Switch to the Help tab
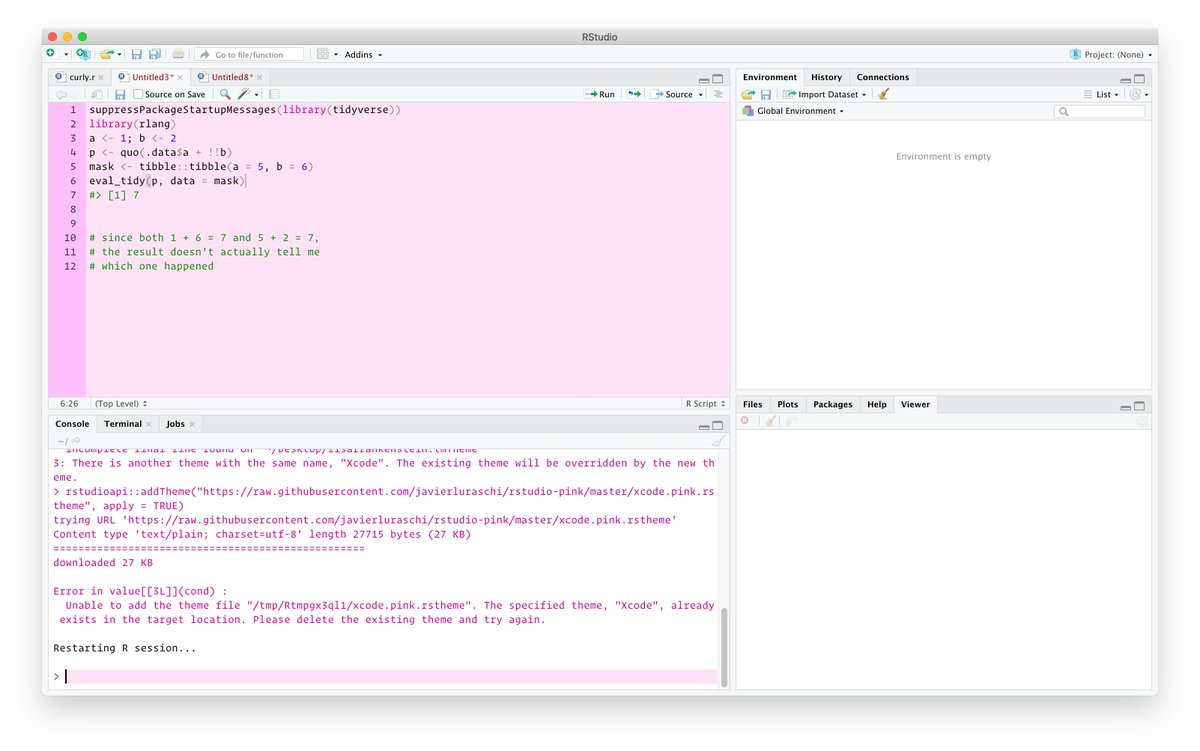This screenshot has width=1200, height=751. 877,404
